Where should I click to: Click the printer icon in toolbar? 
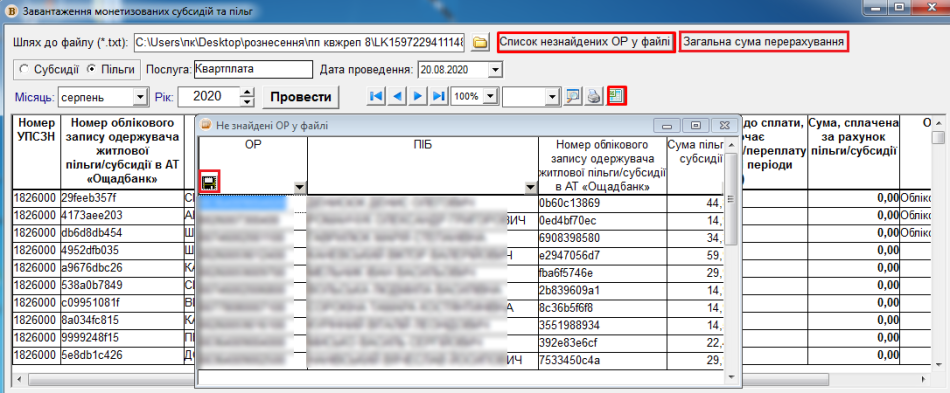point(594,96)
